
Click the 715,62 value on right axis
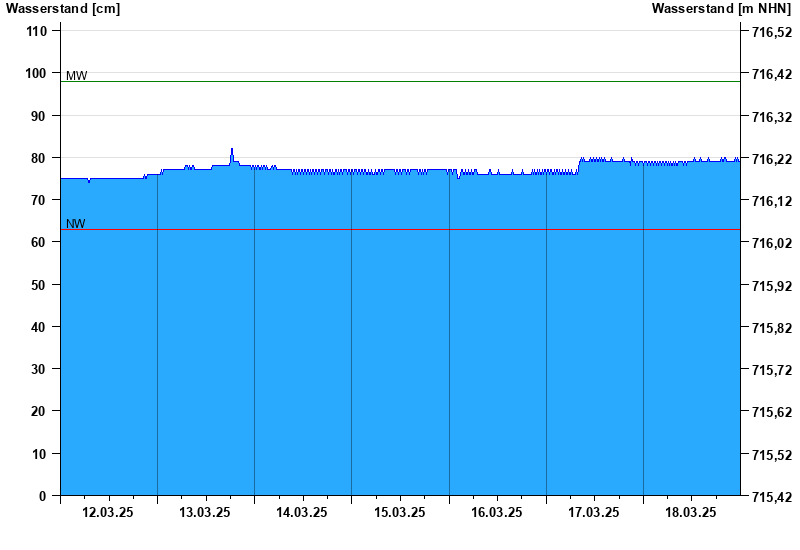click(772, 412)
